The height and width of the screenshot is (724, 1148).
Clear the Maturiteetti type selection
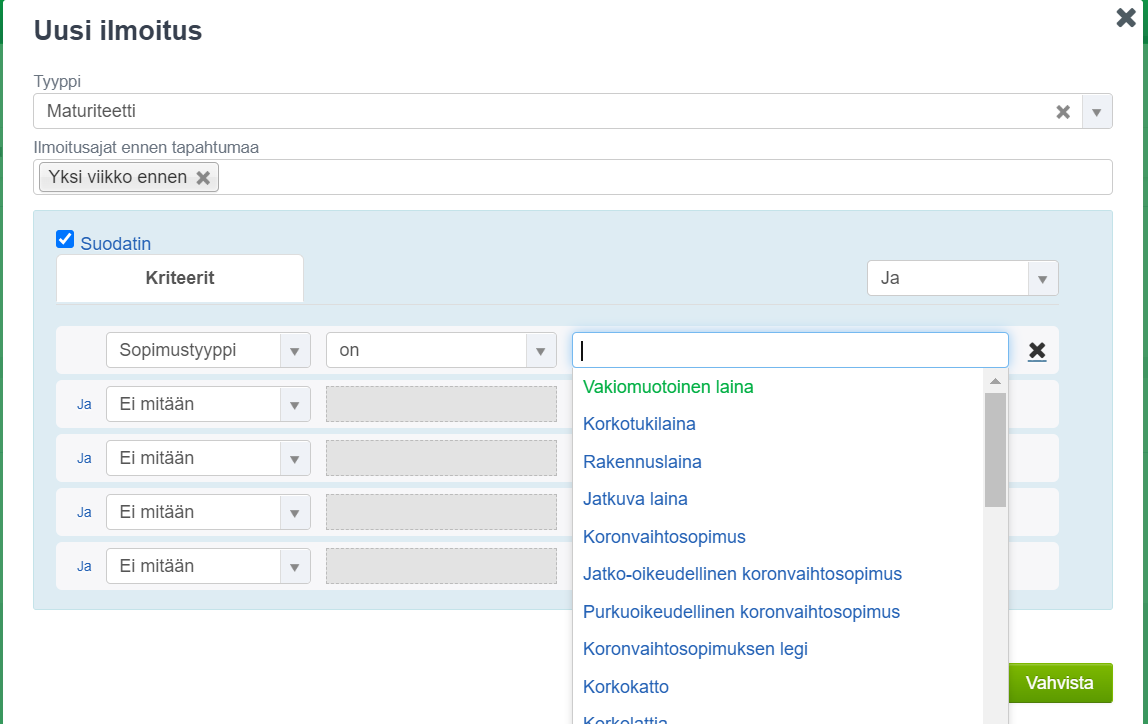click(1063, 112)
